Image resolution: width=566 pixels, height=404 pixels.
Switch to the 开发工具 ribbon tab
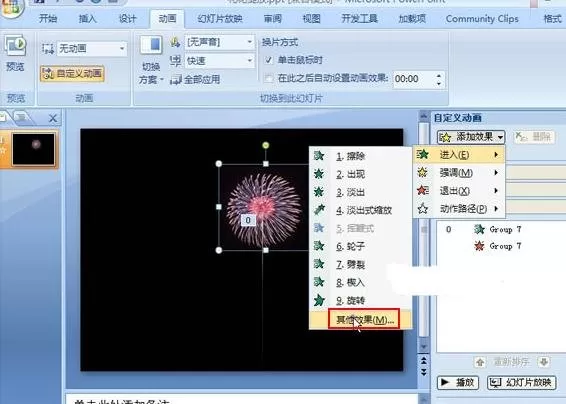[x=360, y=18]
